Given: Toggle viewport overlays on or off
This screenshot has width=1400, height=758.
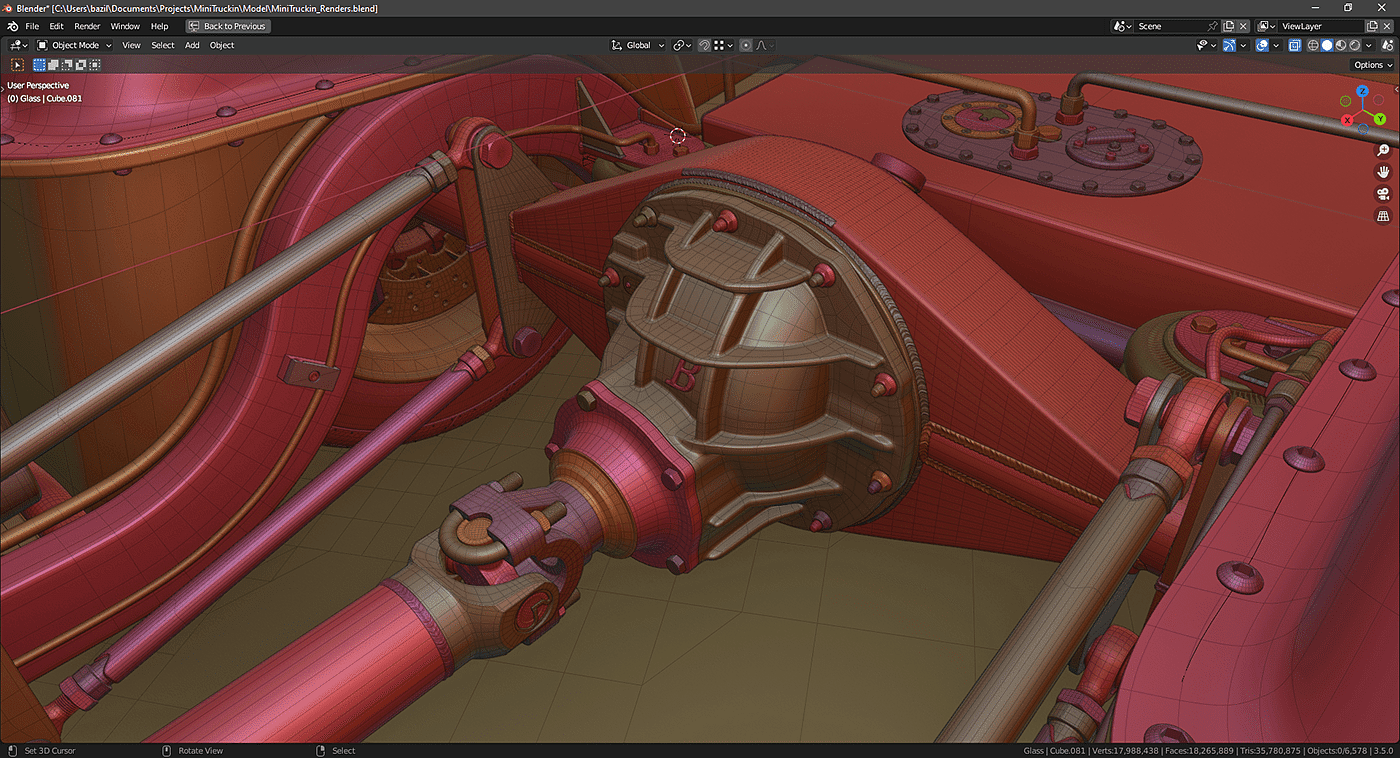Looking at the screenshot, I should tap(1262, 45).
